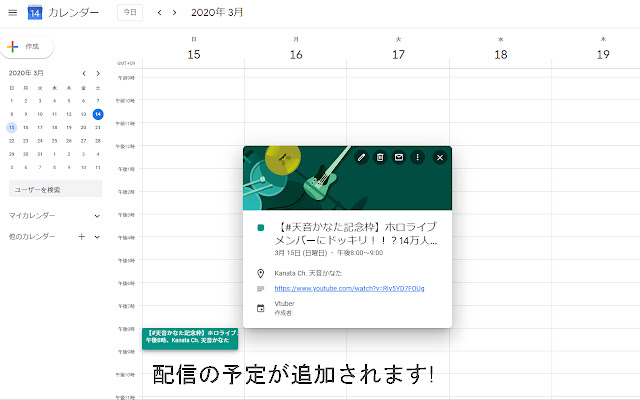Delete the event with trash icon
The width and height of the screenshot is (640, 400).
[x=380, y=157]
